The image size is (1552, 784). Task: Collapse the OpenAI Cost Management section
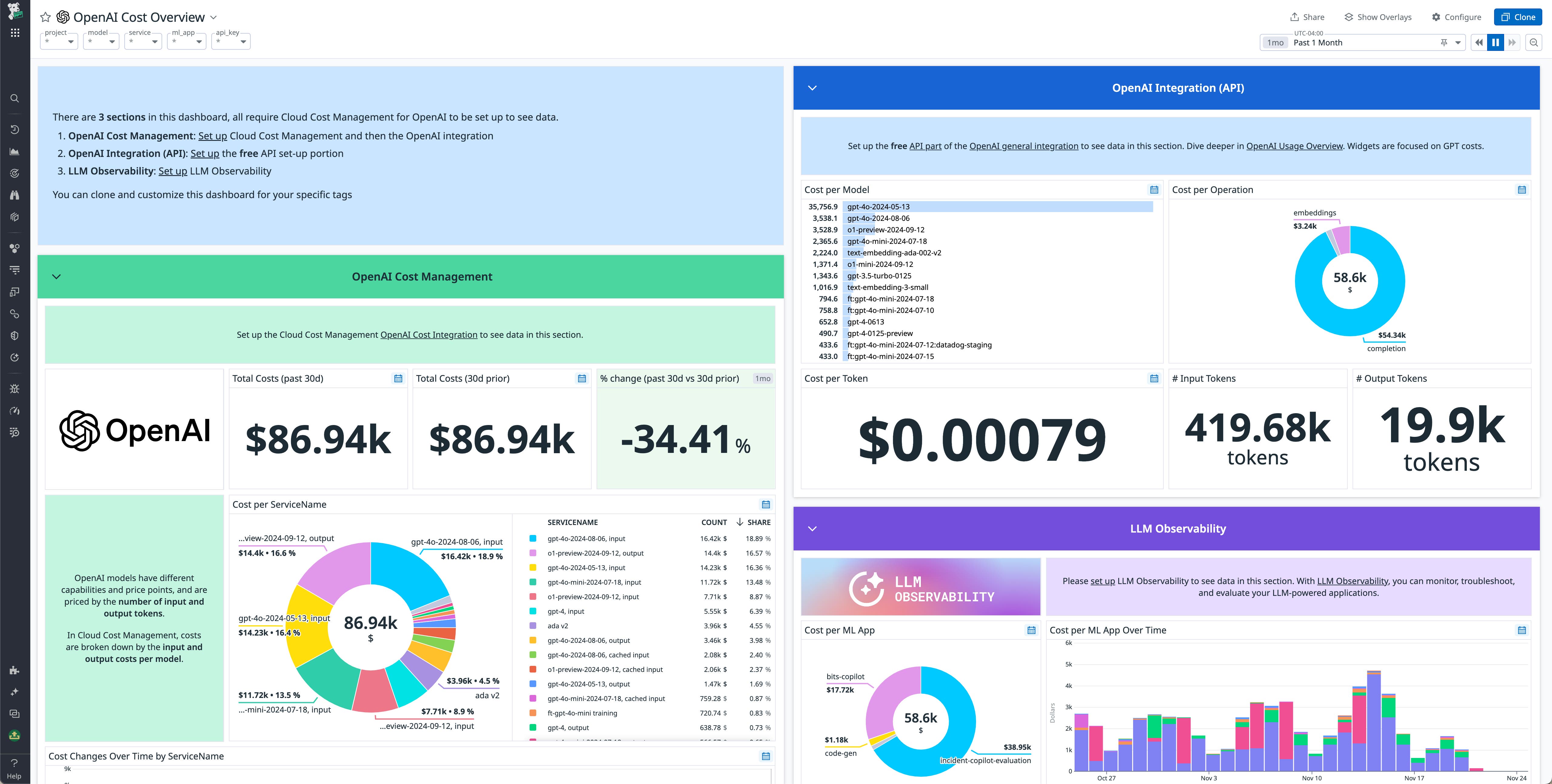pyautogui.click(x=57, y=276)
